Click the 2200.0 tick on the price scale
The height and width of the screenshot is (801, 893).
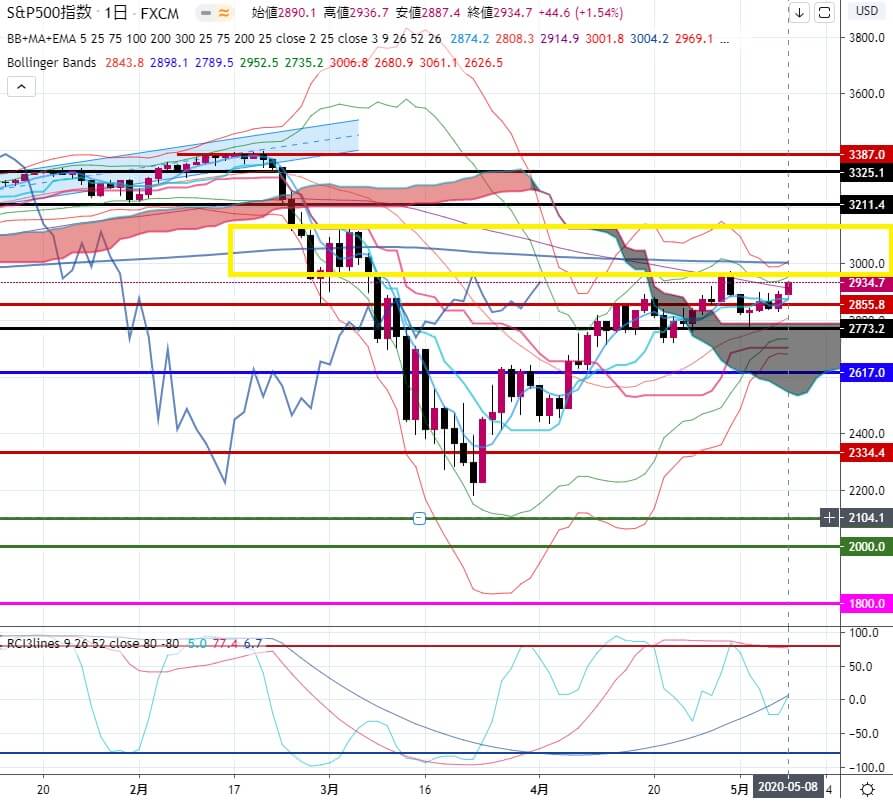tap(866, 491)
